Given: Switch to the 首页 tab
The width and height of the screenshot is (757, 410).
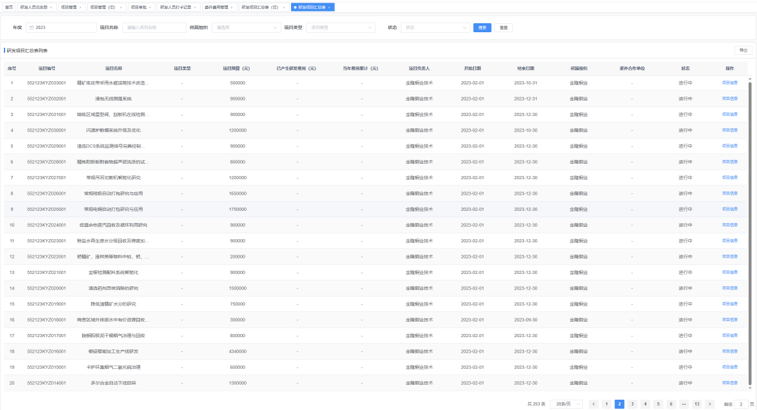Looking at the screenshot, I should (9, 7).
